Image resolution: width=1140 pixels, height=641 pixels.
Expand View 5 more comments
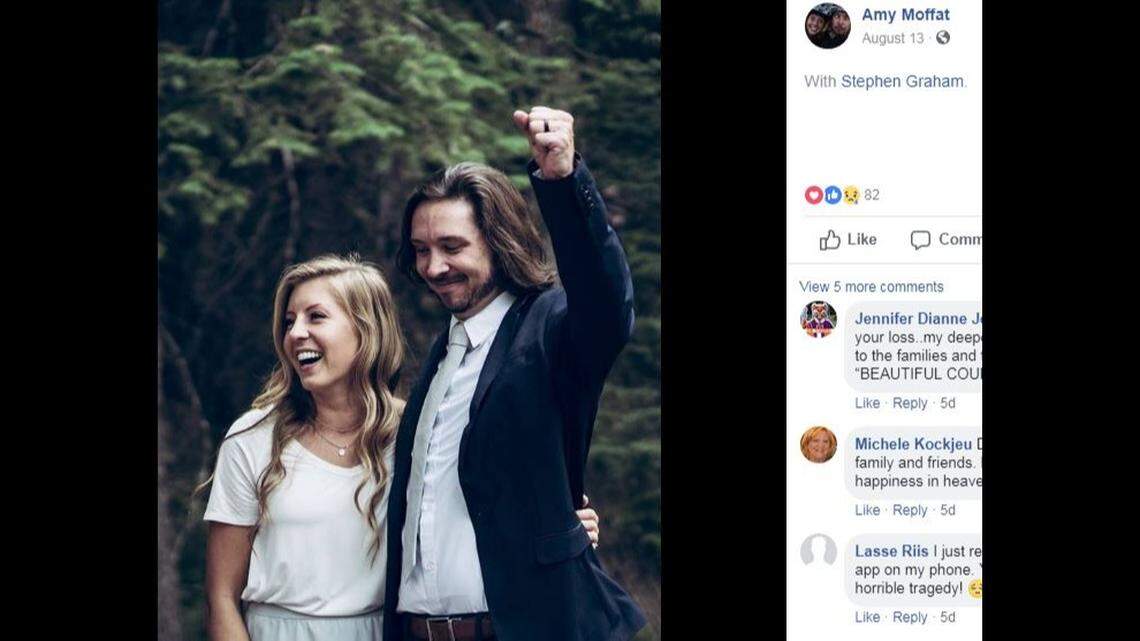point(870,286)
